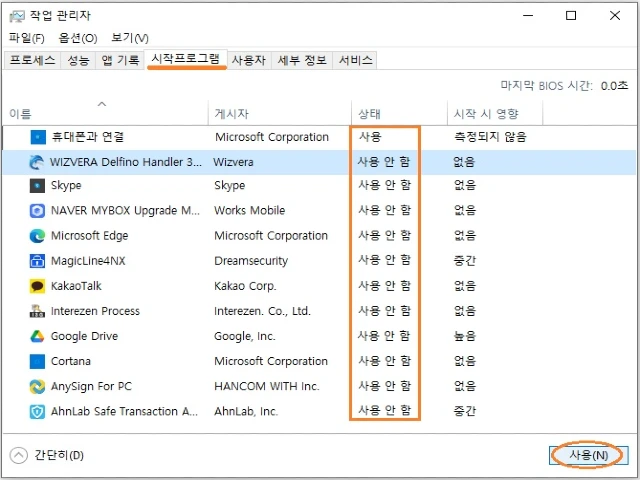Sort by the 상태 column header
The image size is (640, 480).
(399, 113)
